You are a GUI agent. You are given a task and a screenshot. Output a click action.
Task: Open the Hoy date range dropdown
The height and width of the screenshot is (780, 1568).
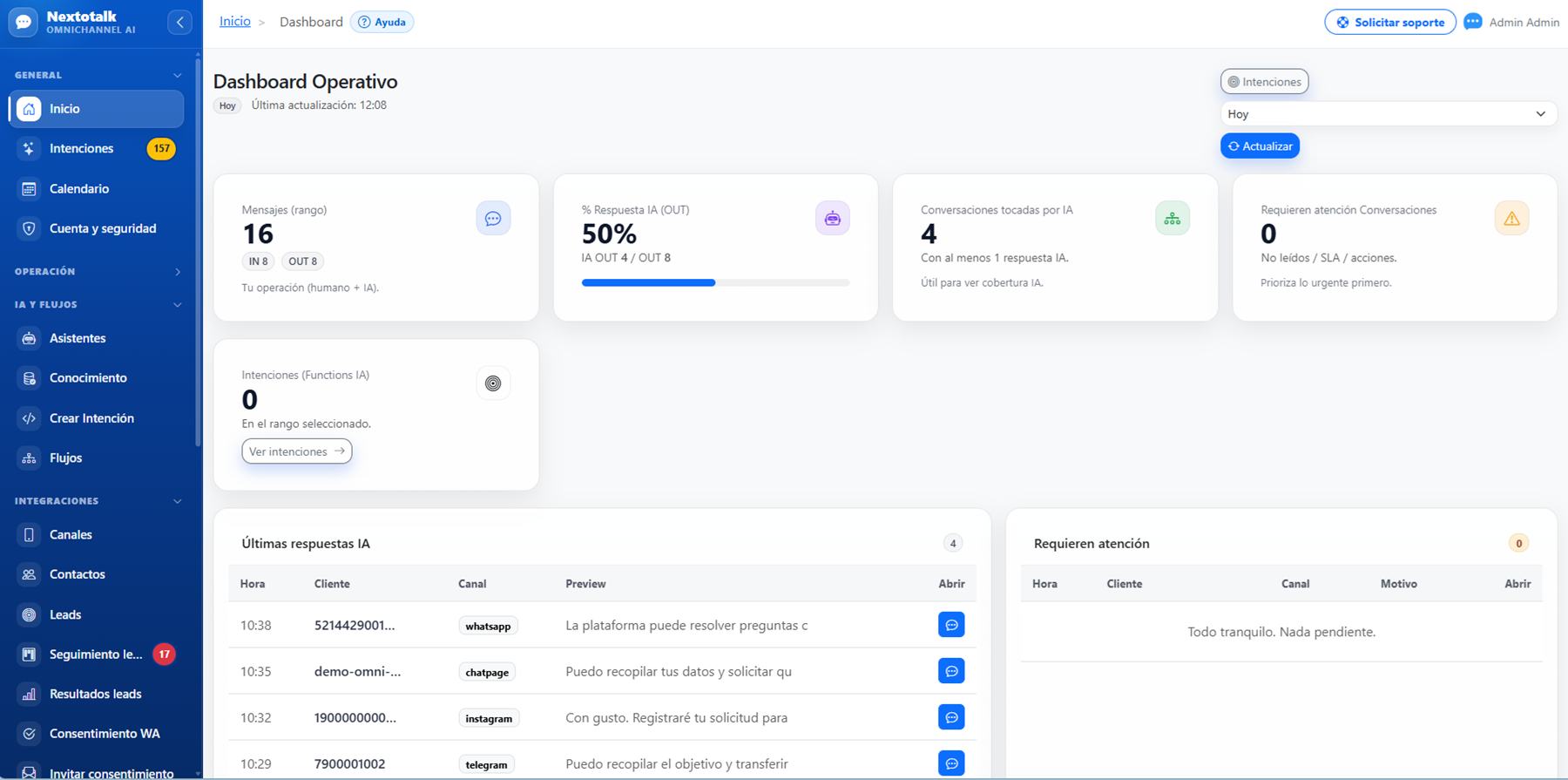(1389, 114)
